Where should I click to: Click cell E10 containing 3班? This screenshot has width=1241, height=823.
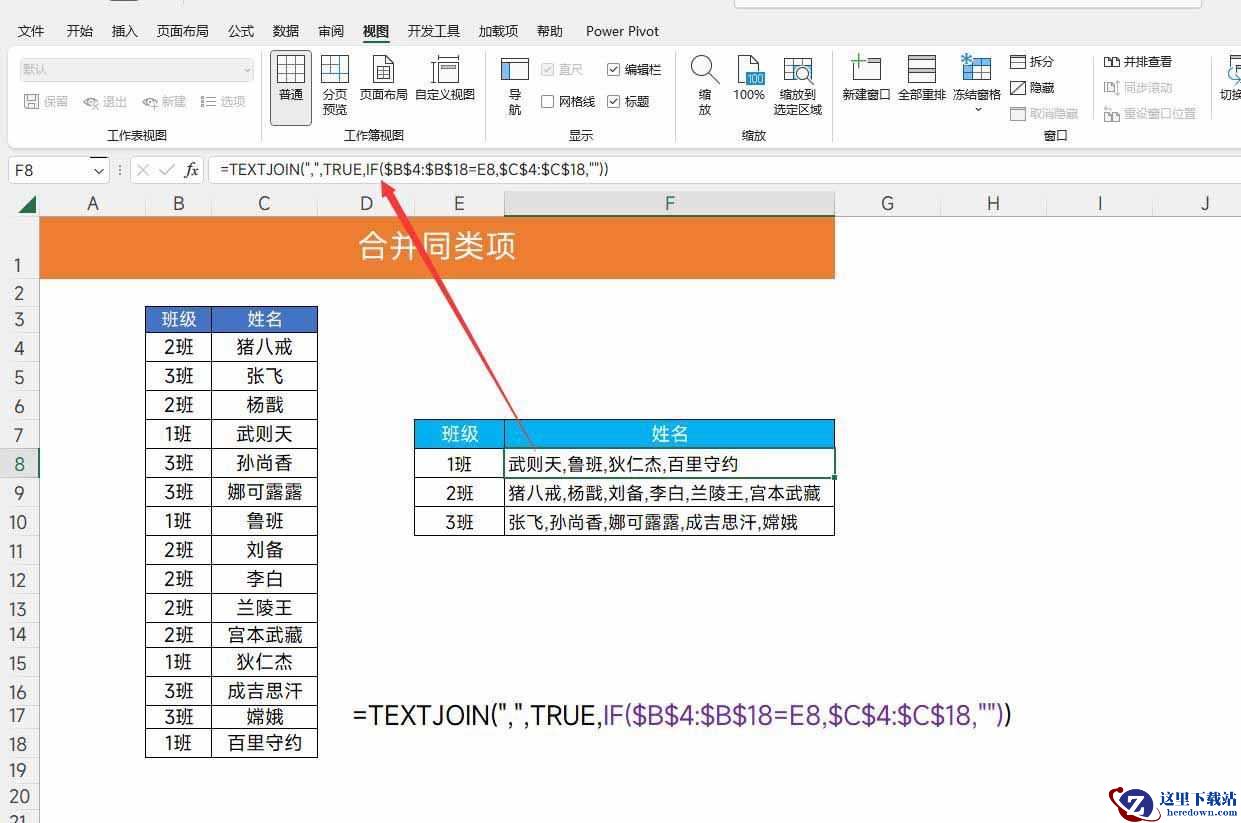459,522
